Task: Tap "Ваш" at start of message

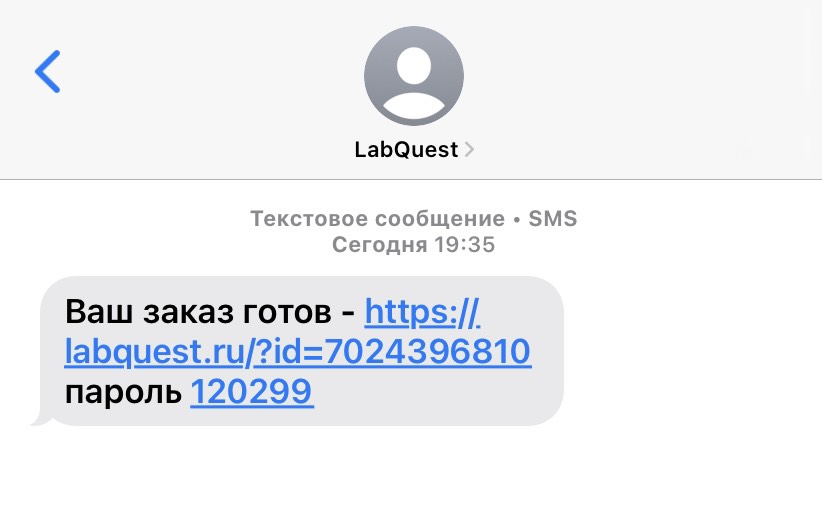Action: (x=99, y=312)
